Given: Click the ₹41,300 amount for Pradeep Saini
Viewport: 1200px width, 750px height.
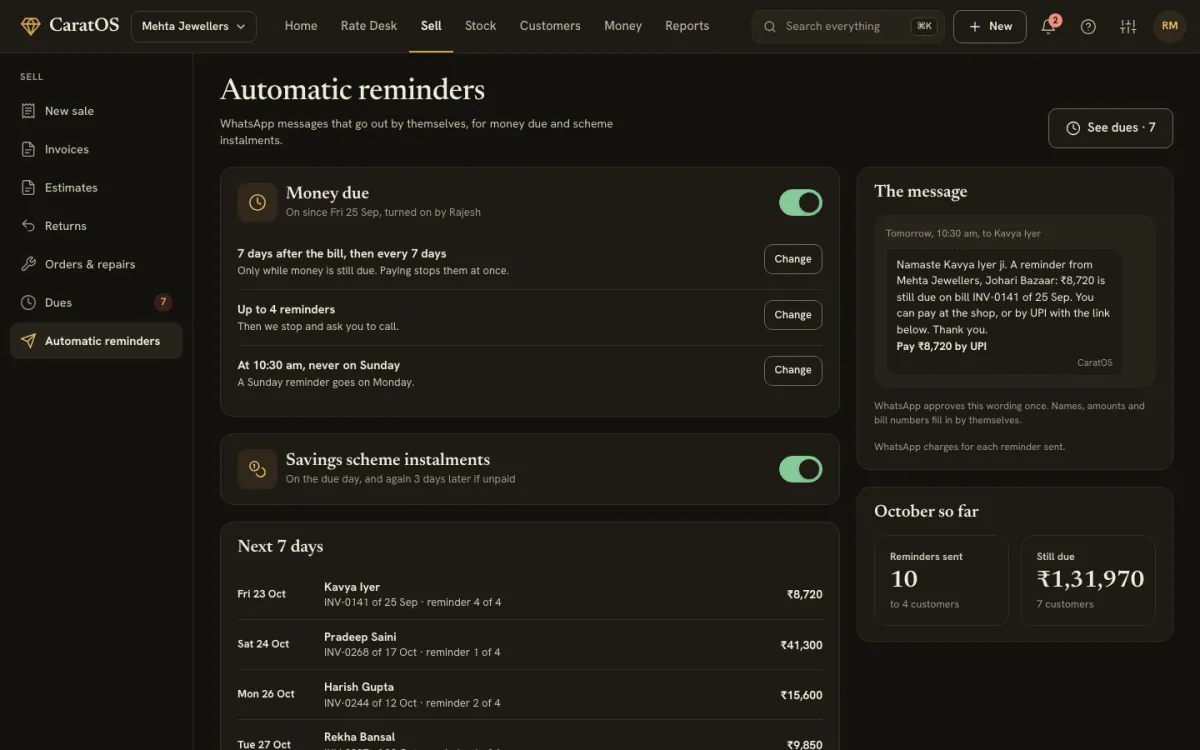Looking at the screenshot, I should (801, 645).
